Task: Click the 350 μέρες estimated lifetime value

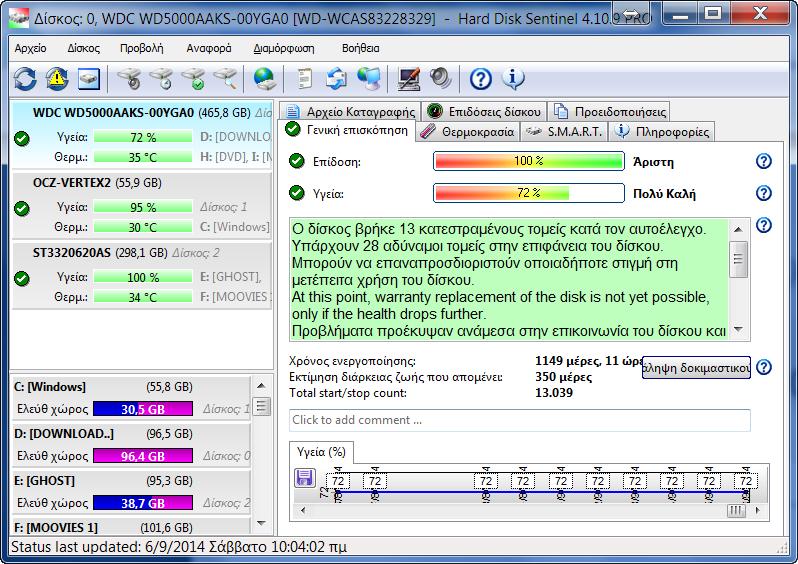Action: pyautogui.click(x=563, y=377)
